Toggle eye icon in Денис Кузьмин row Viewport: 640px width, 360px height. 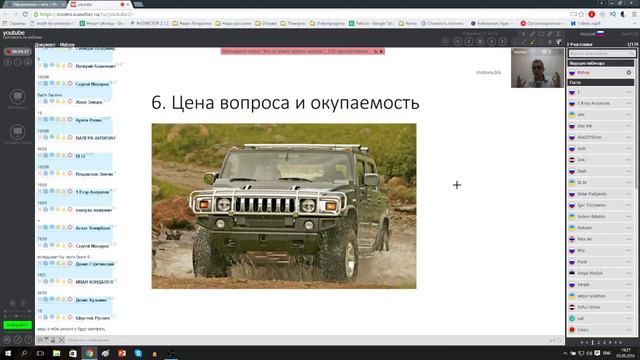coord(52,299)
